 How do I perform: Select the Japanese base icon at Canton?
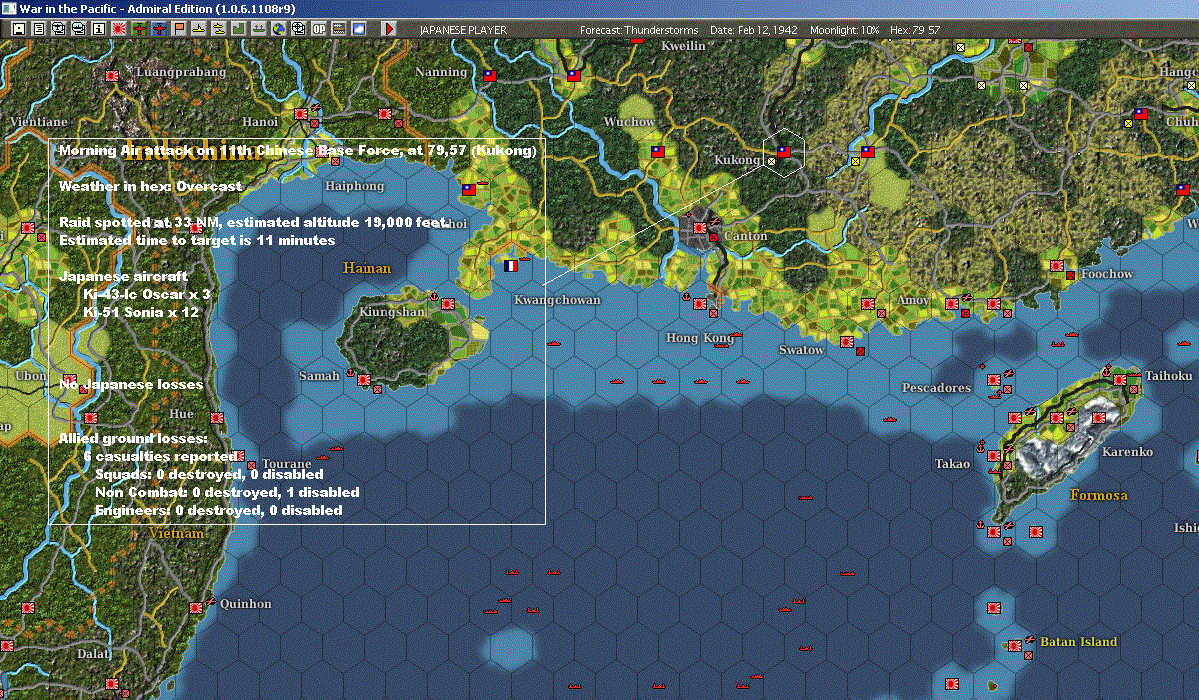click(700, 228)
